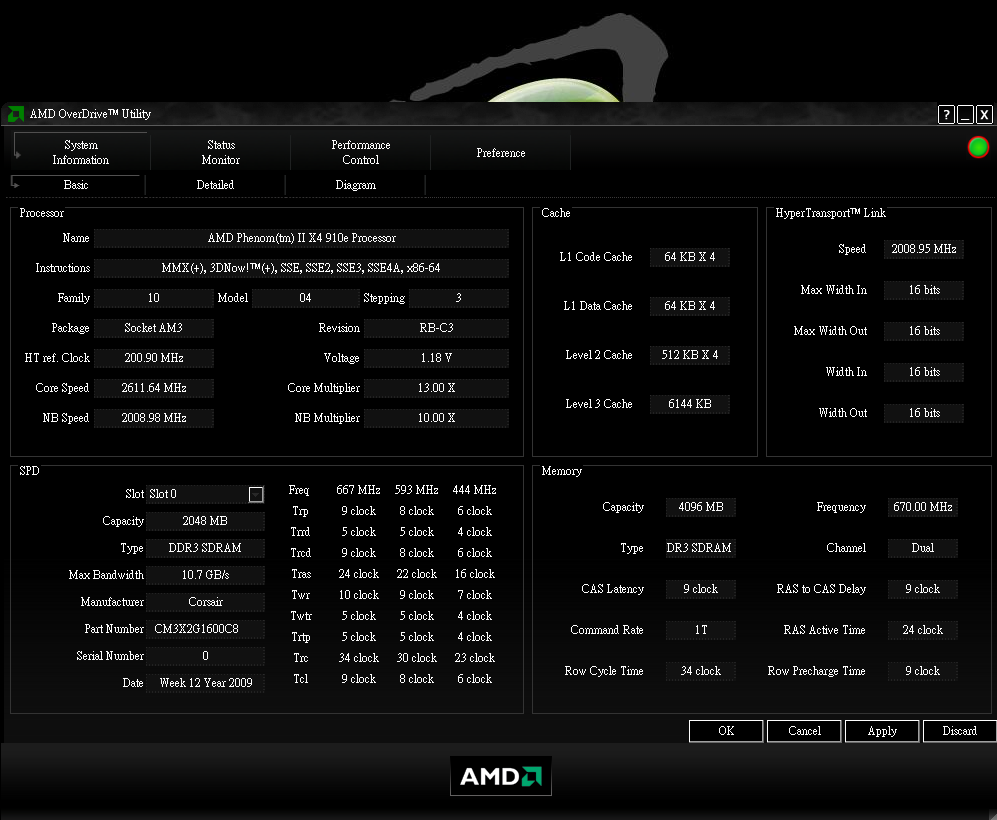Open the SPD Slot dropdown arrow

[x=256, y=494]
